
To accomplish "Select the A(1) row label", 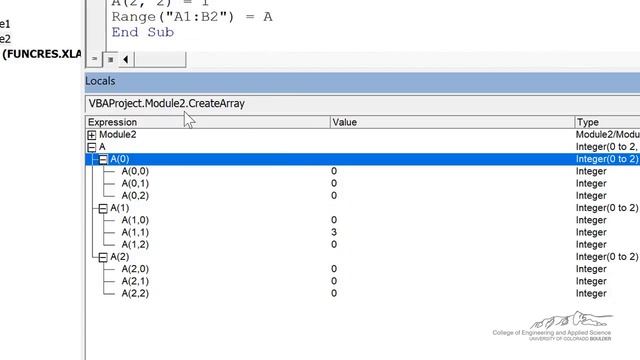I will coord(120,208).
